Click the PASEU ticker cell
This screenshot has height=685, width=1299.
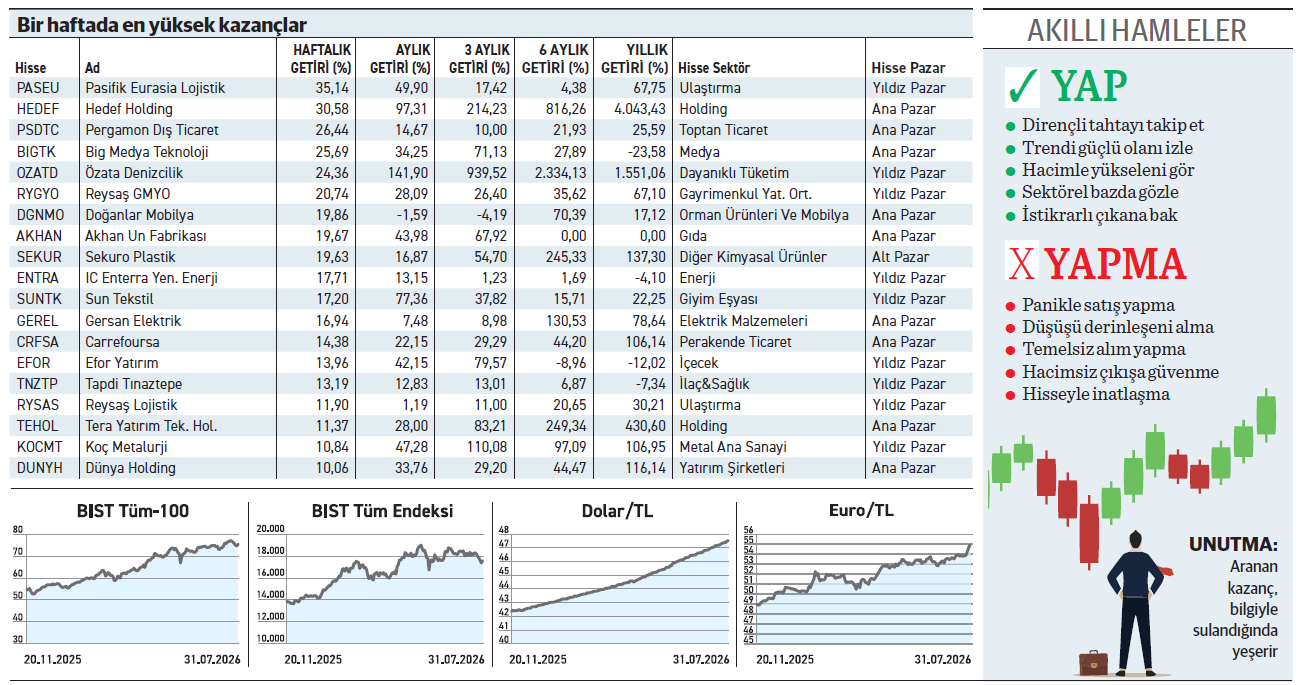tap(37, 88)
